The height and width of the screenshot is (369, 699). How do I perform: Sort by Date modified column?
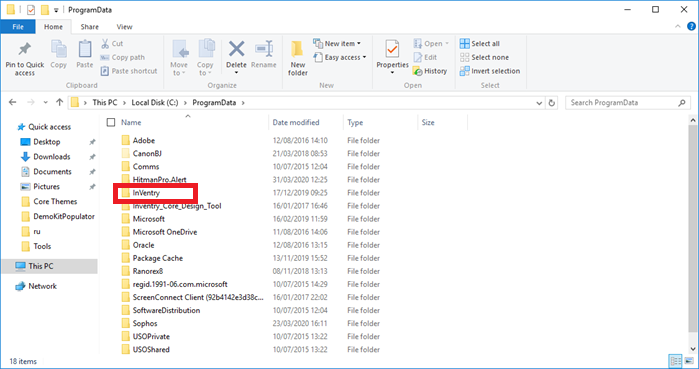point(296,123)
